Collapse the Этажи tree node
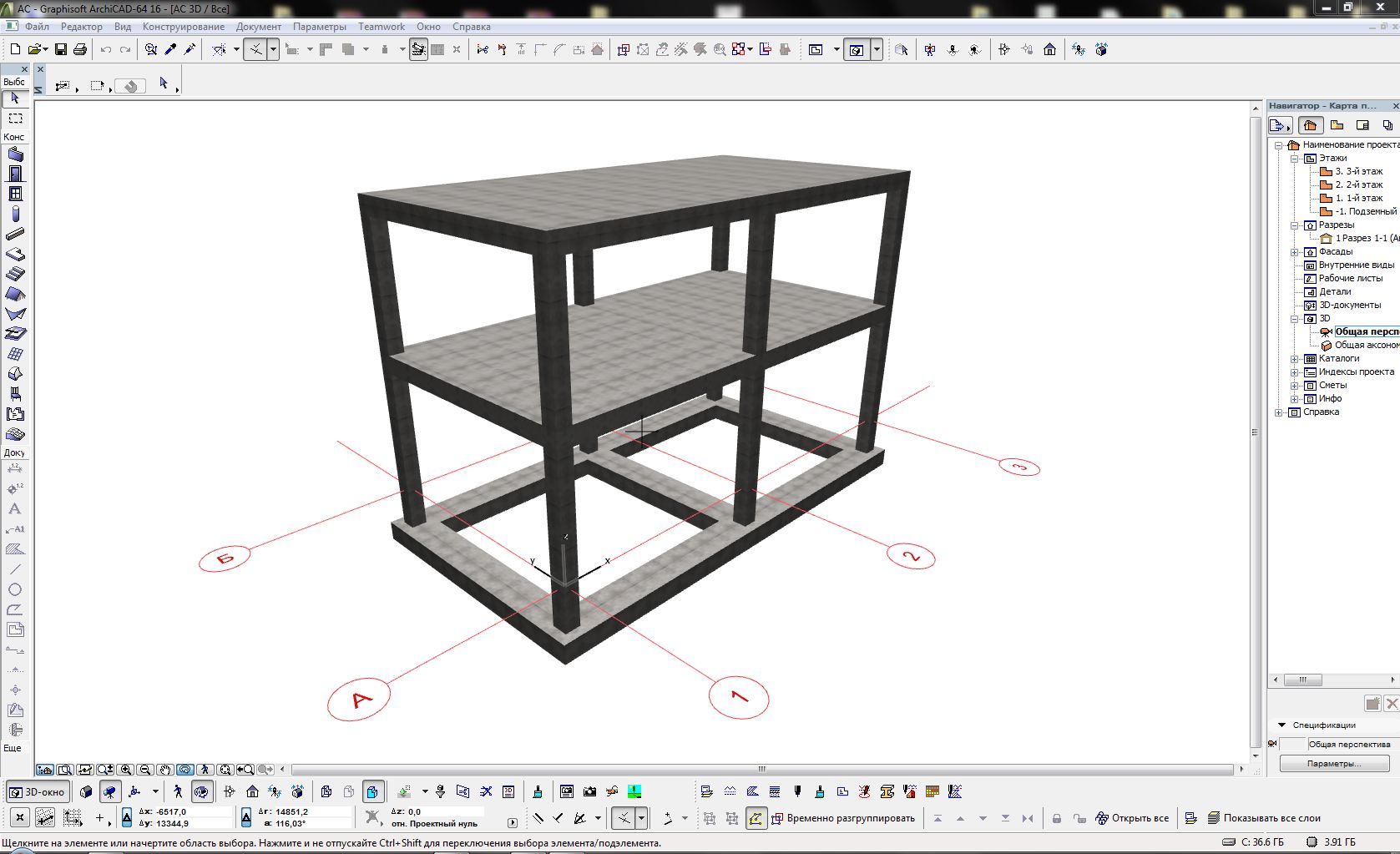Viewport: 1400px width, 854px height. (1295, 159)
